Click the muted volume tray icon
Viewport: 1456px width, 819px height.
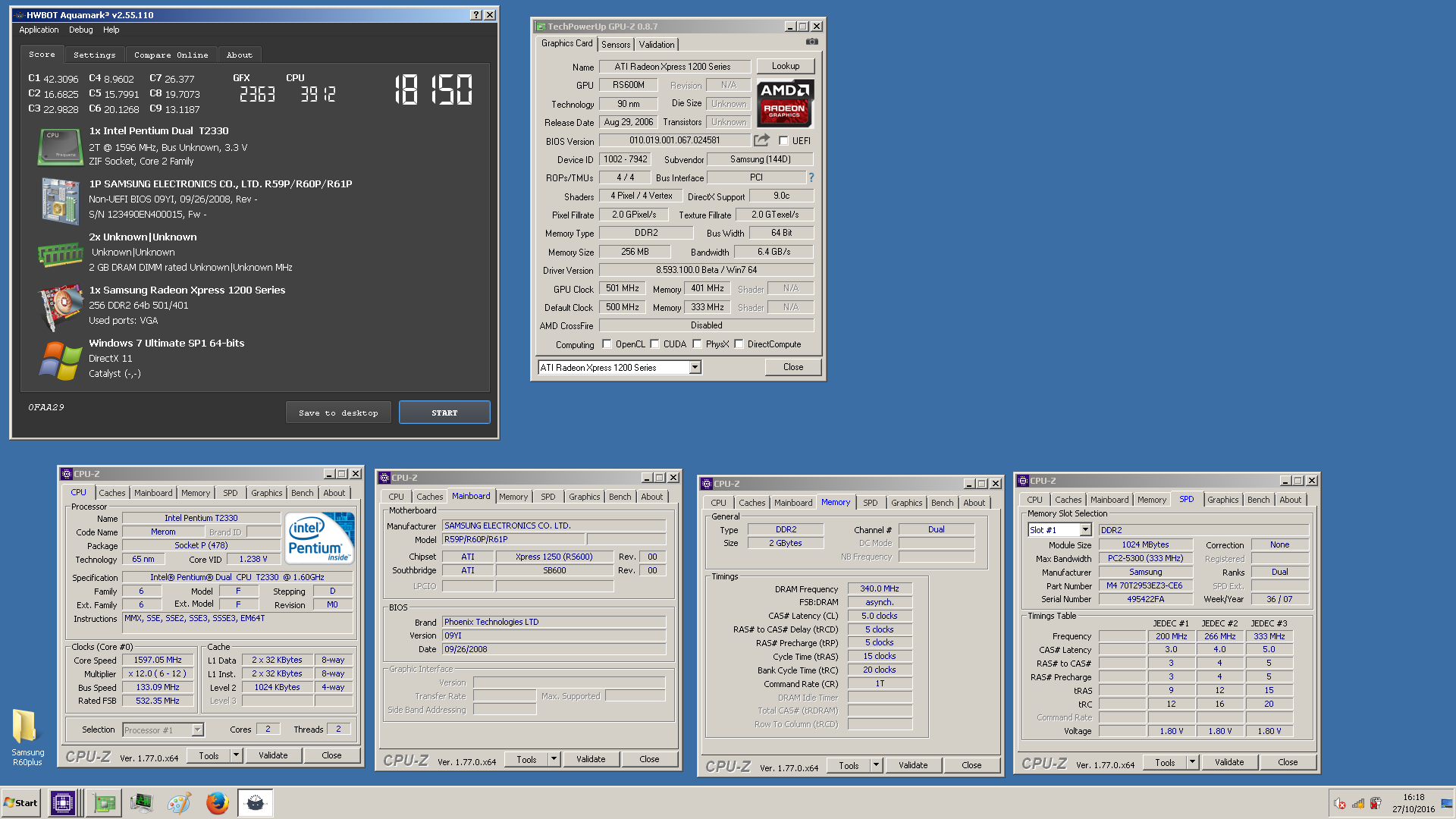[1340, 804]
